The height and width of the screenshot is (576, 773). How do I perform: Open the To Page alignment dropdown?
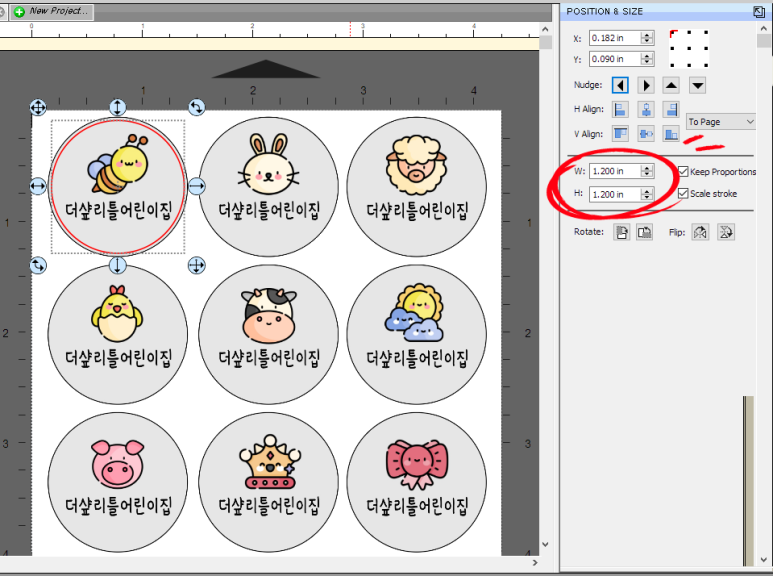[x=721, y=121]
